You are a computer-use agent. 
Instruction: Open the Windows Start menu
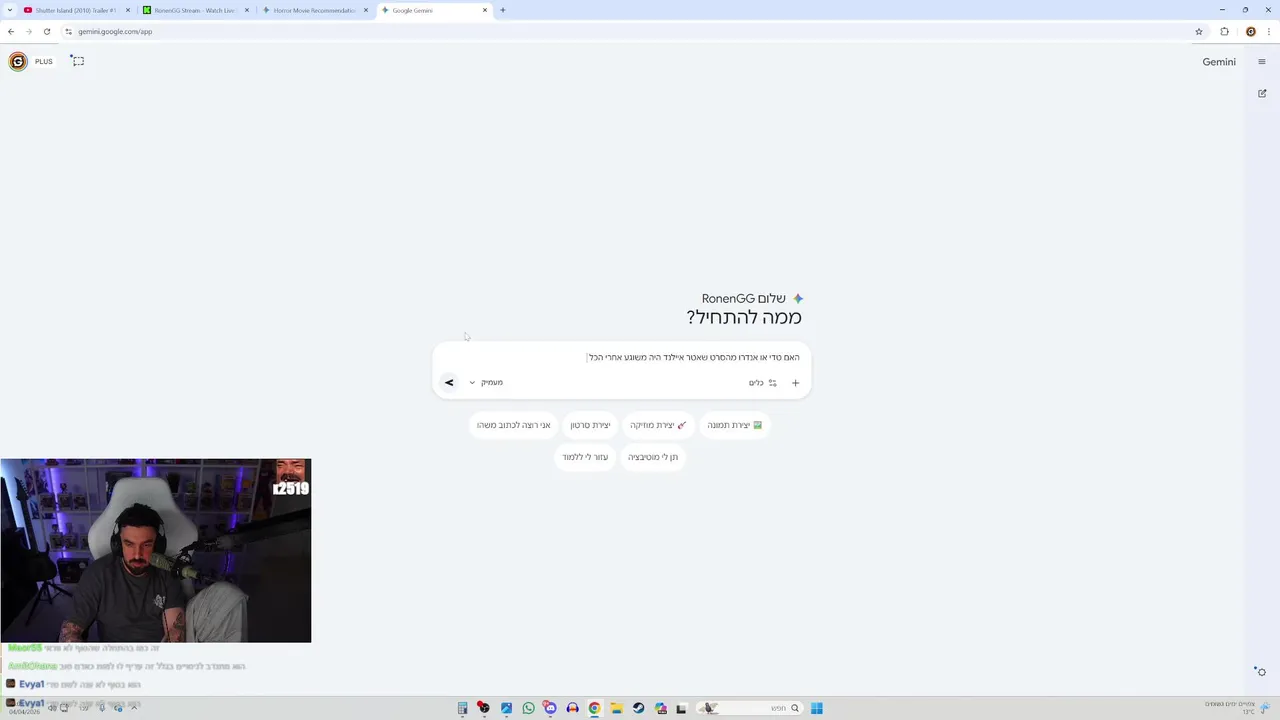pos(817,708)
